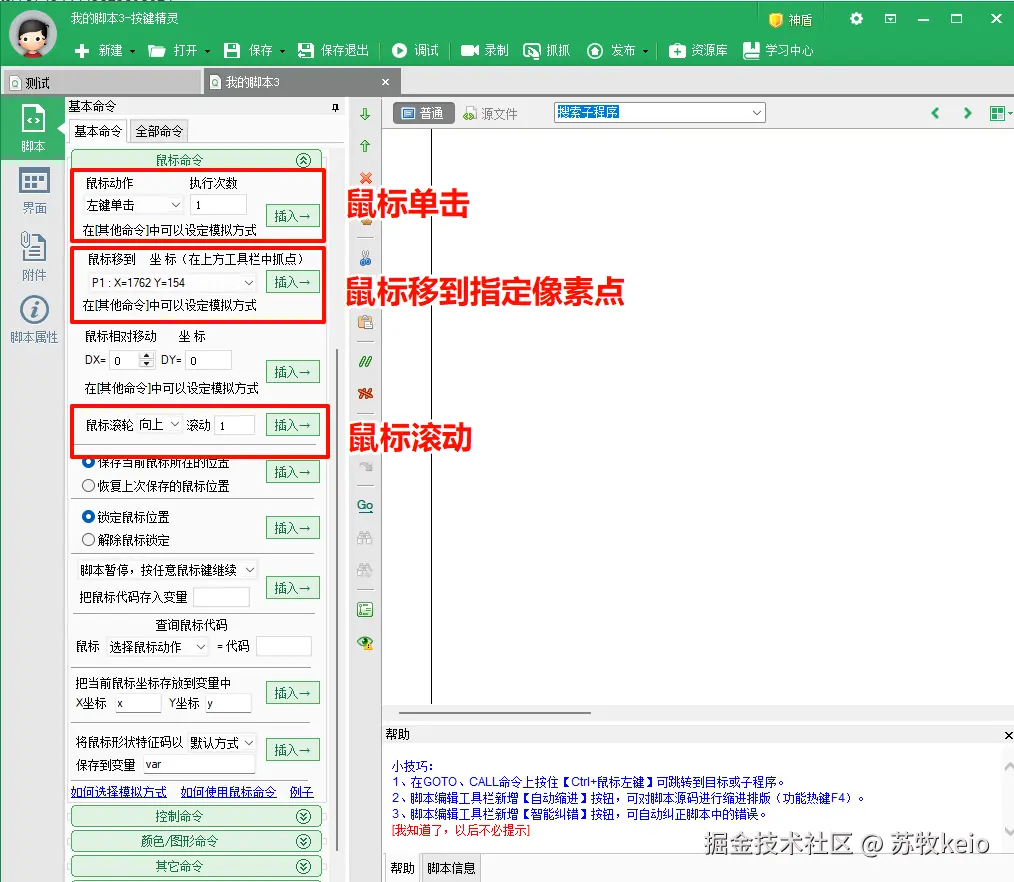Open the 抓抓 capture tool

point(546,50)
